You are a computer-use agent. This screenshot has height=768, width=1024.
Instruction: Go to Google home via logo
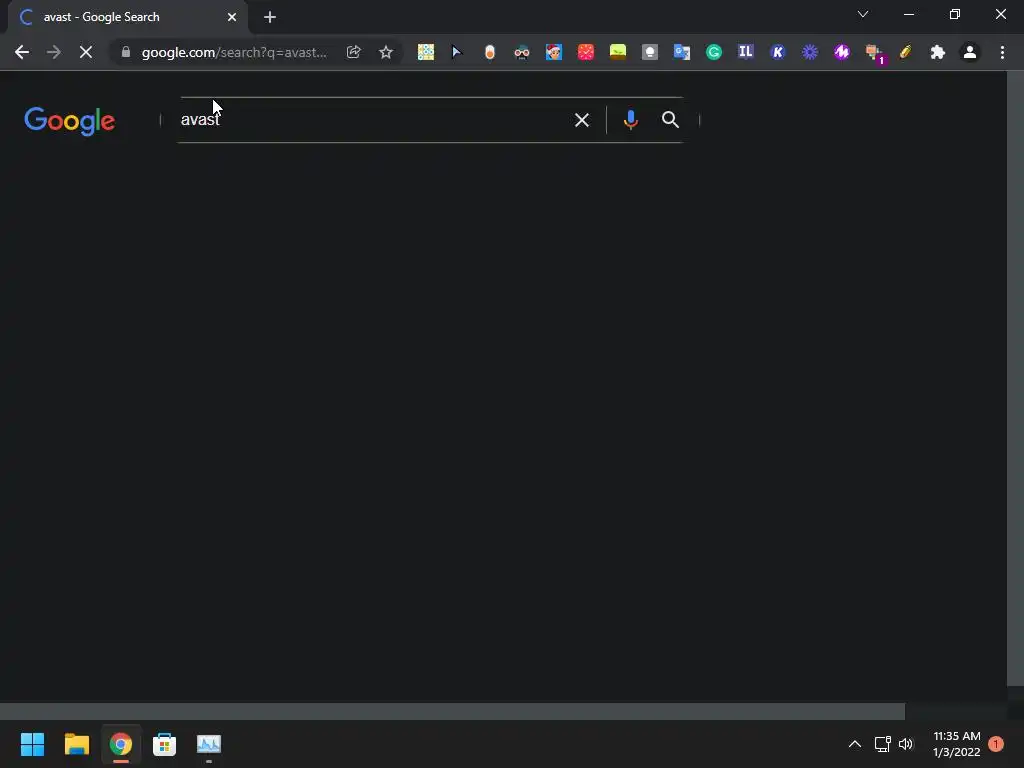tap(70, 121)
